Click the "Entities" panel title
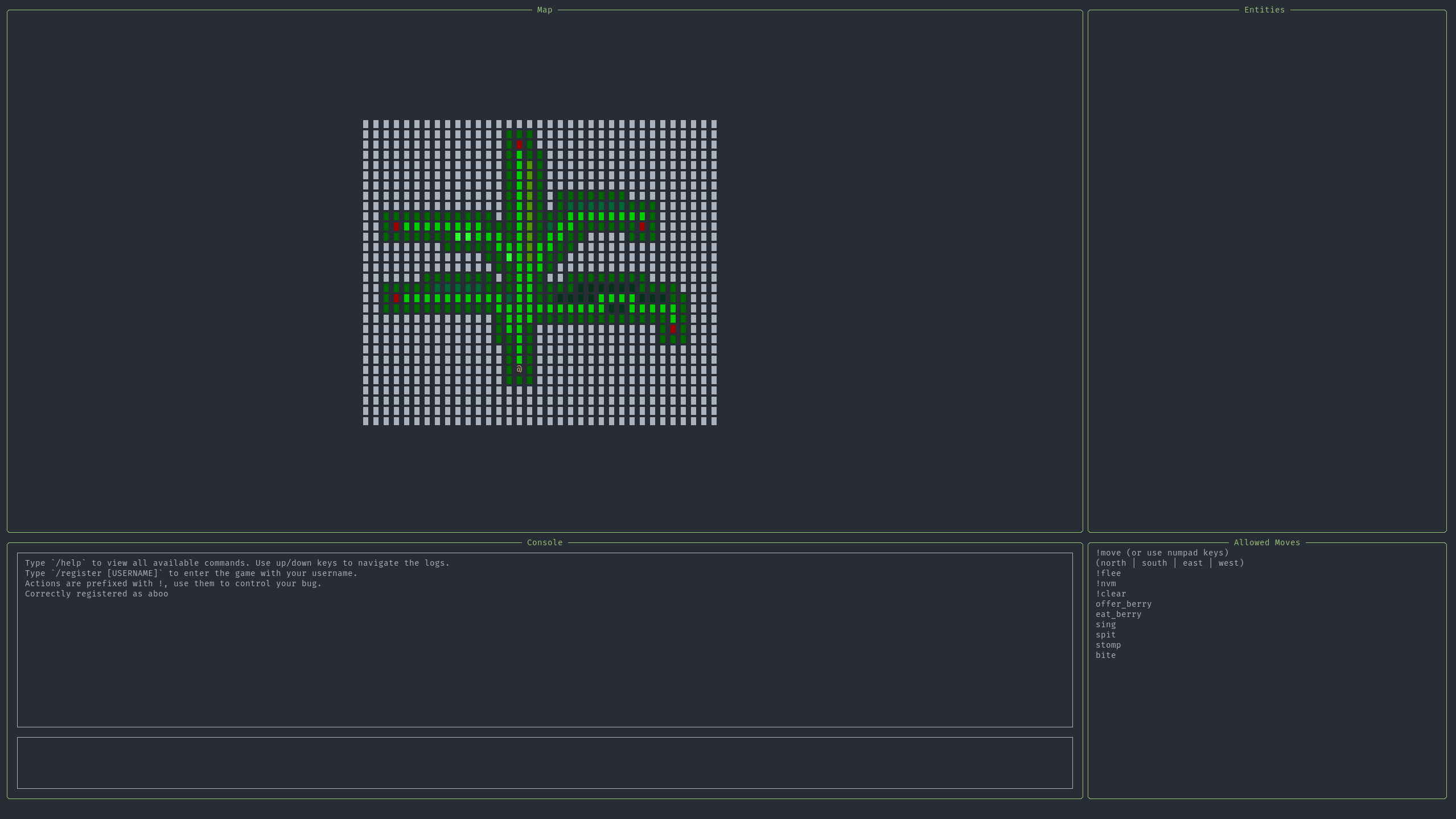 [x=1264, y=10]
